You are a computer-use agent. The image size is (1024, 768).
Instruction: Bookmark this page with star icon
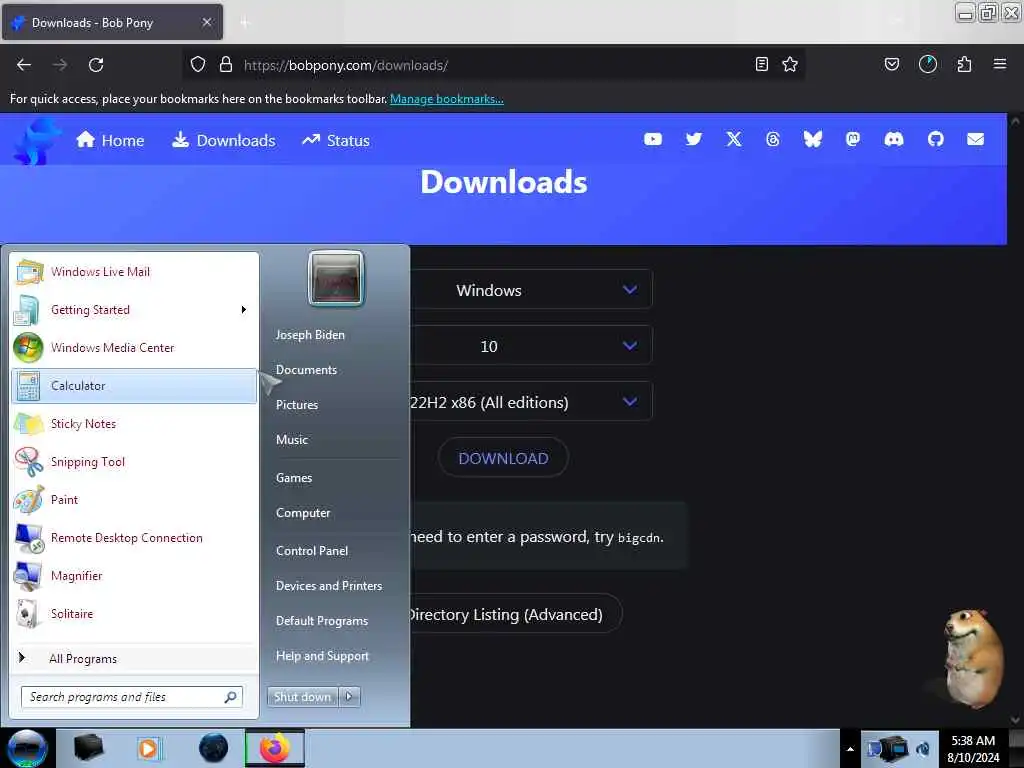point(790,64)
